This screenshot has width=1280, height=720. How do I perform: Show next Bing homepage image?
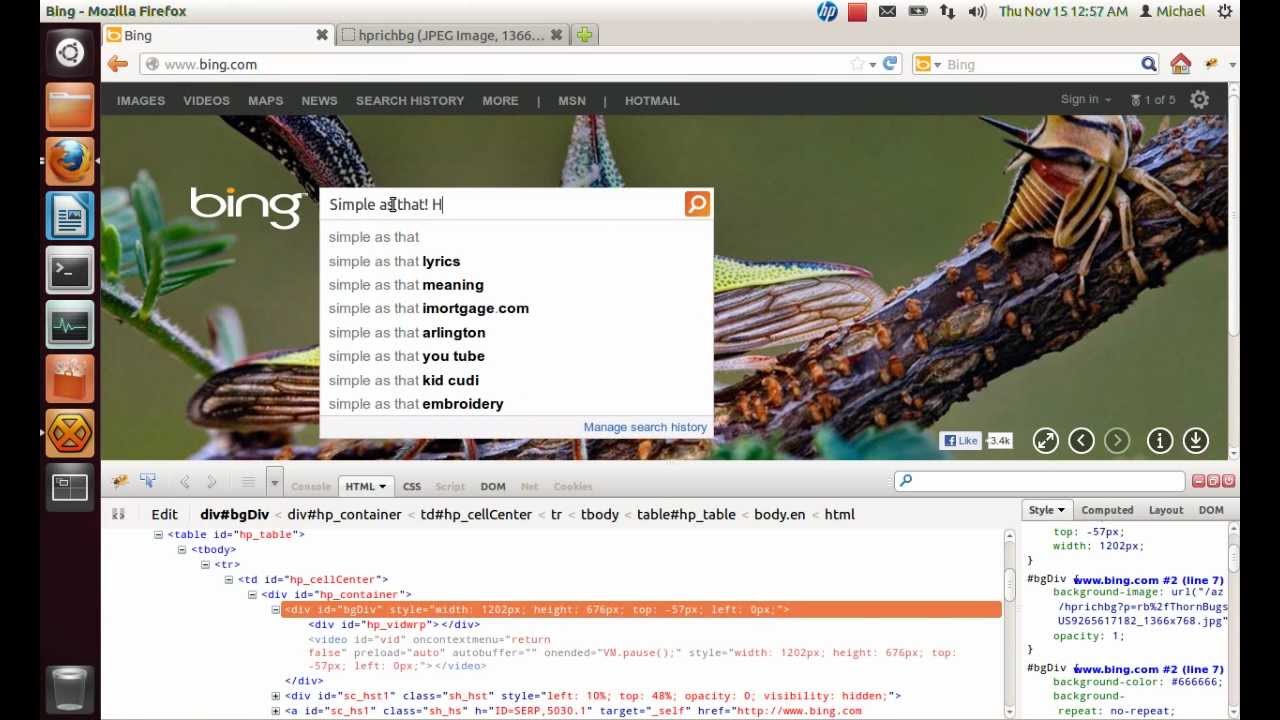pyautogui.click(x=1117, y=440)
